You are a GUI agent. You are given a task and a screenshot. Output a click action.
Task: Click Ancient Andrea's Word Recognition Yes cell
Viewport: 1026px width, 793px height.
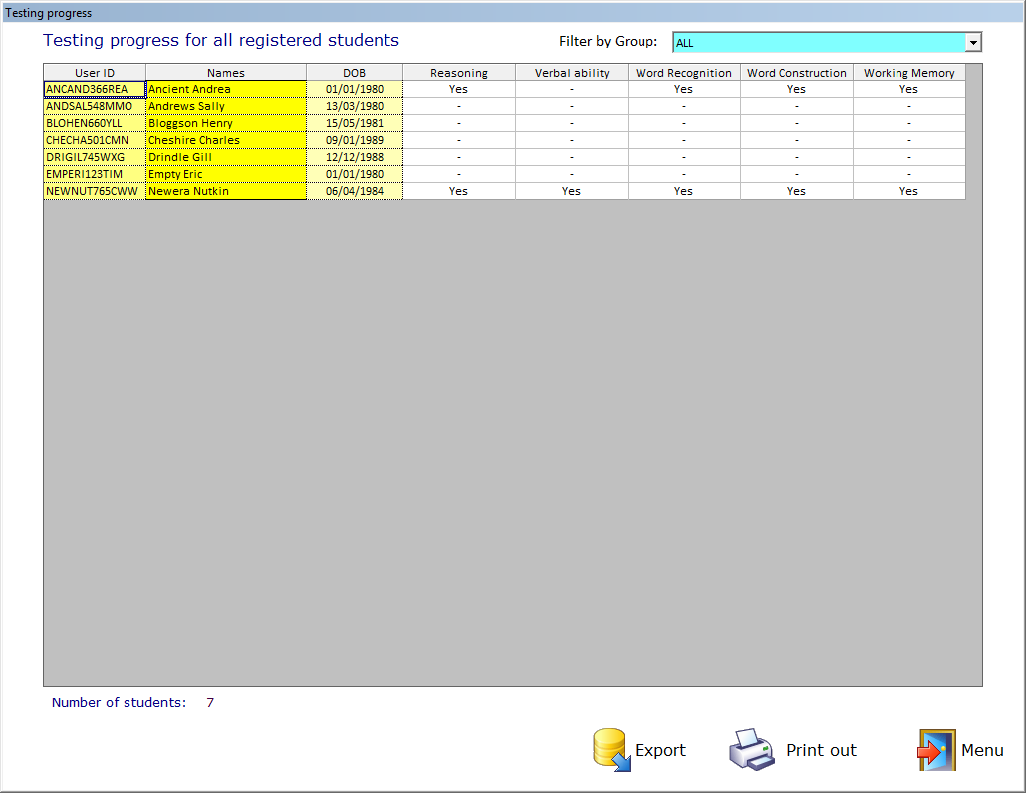click(684, 89)
